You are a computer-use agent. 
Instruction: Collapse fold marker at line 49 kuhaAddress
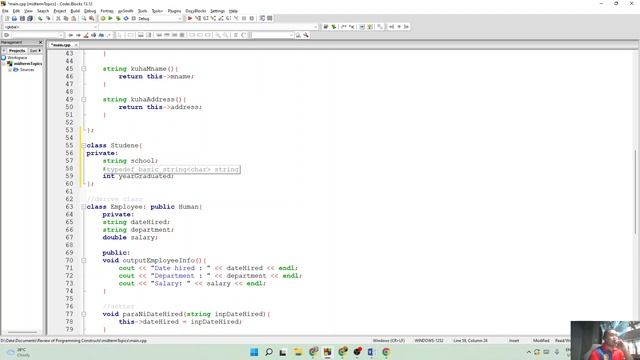[x=84, y=100]
